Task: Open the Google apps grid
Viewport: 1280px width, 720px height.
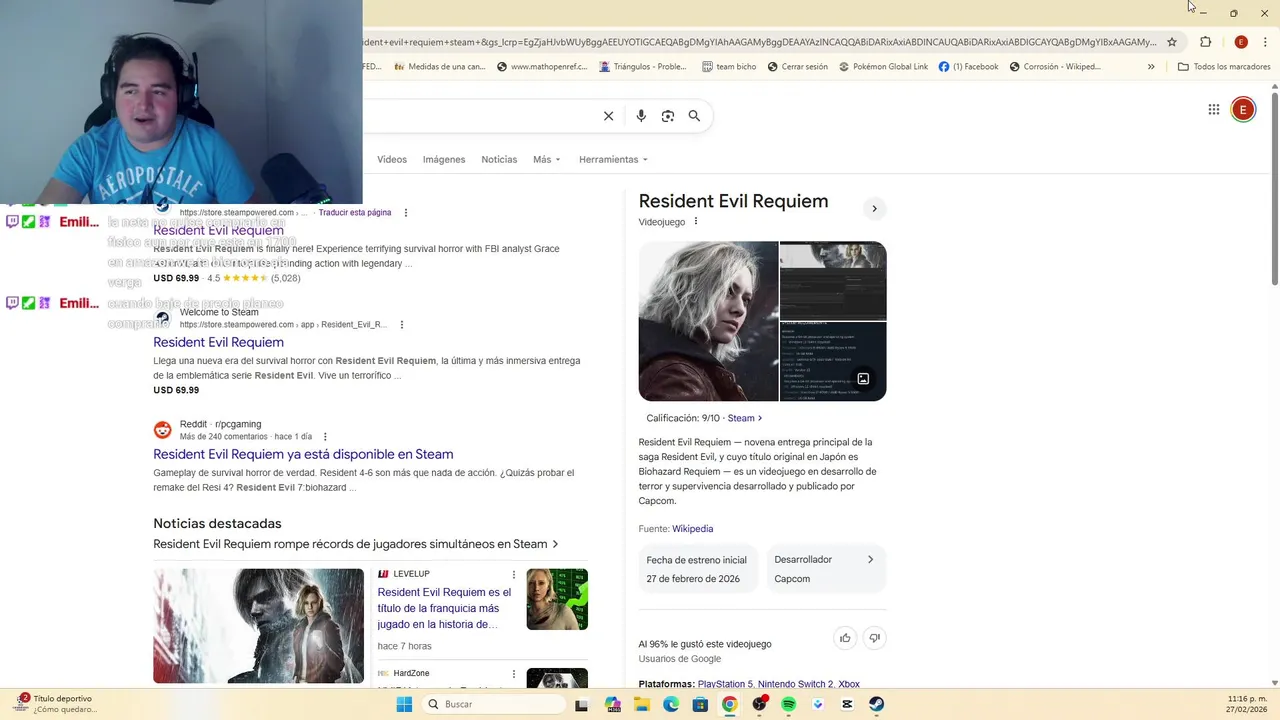Action: (x=1213, y=110)
